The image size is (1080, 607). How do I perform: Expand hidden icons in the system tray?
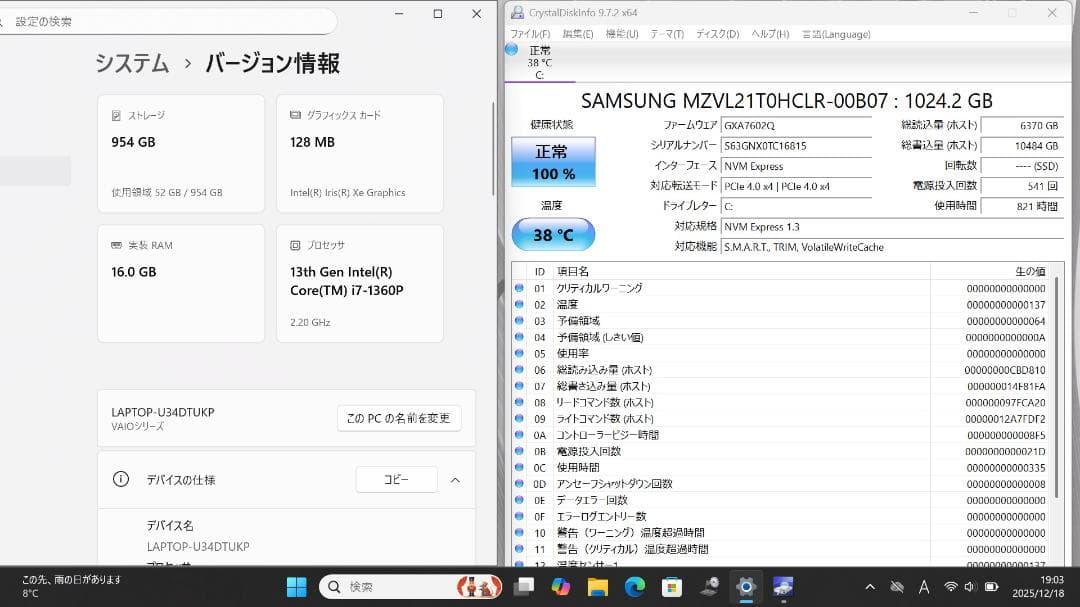coord(869,587)
